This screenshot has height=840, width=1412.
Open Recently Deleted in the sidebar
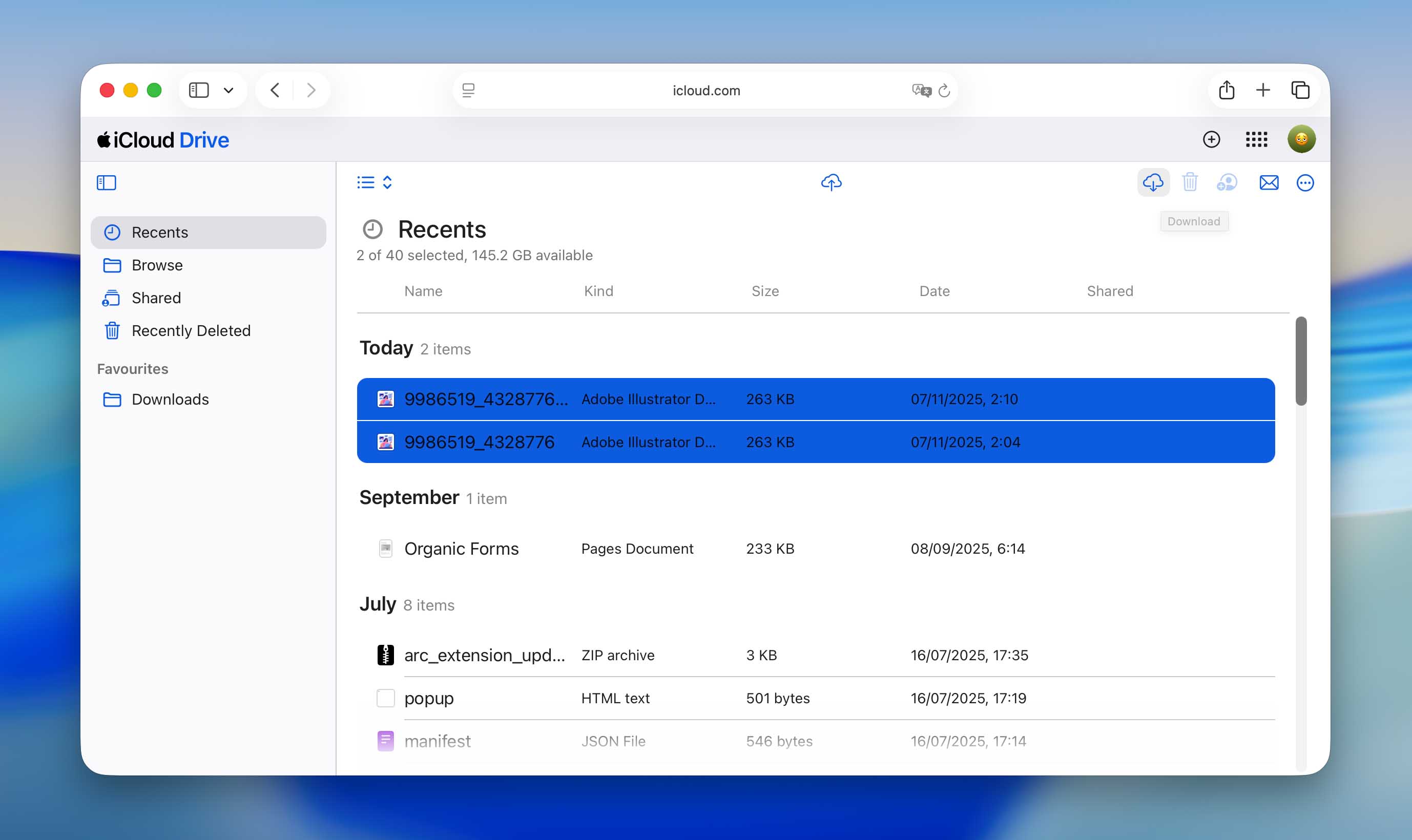191,330
